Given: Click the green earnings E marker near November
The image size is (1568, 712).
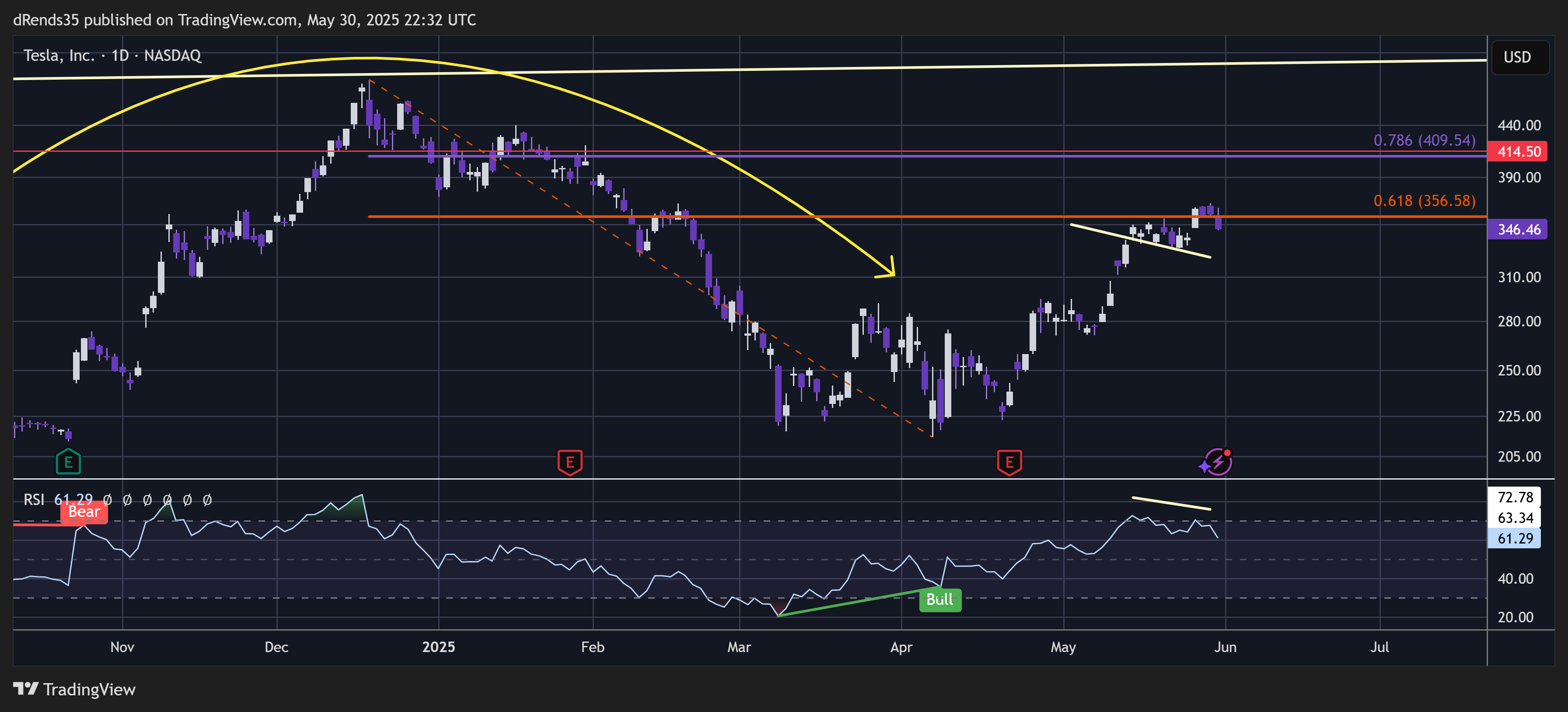Looking at the screenshot, I should tap(68, 462).
